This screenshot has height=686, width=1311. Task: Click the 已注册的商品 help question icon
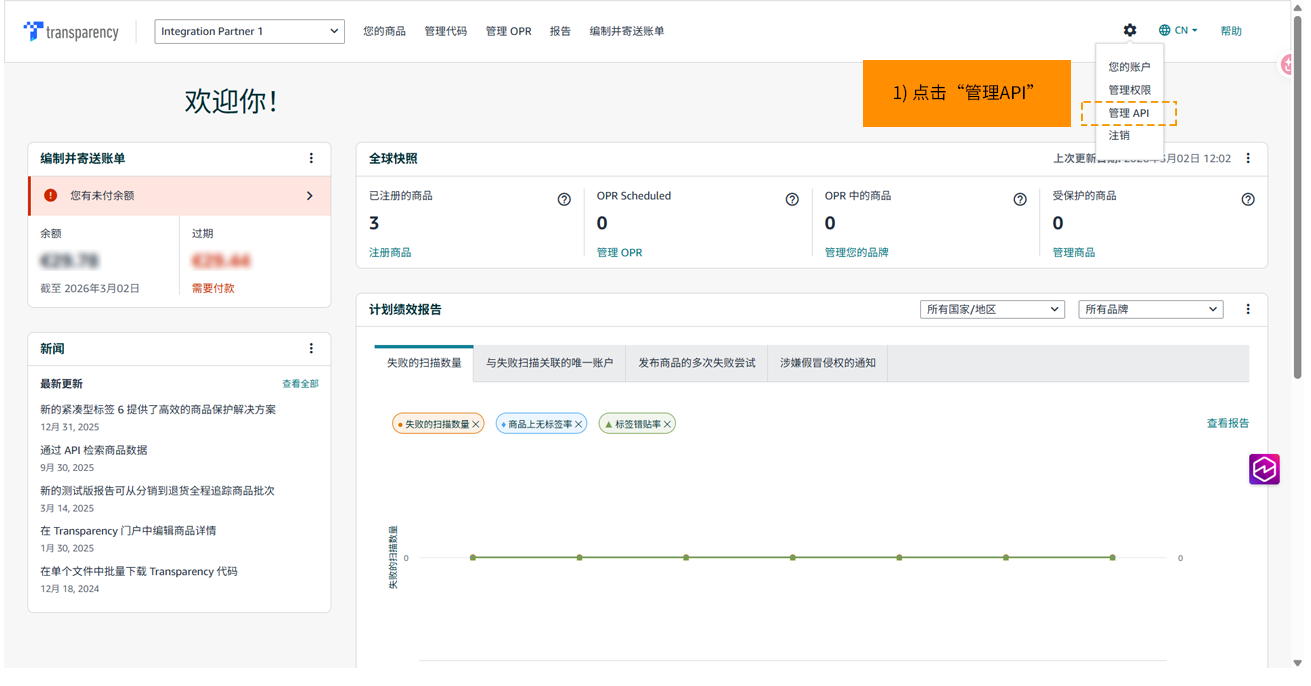tap(564, 199)
